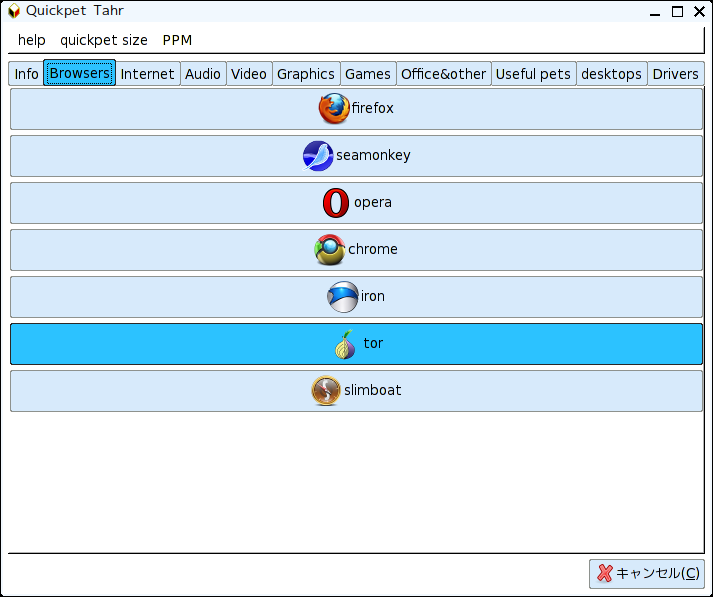Go to the Drivers tab
Image resolution: width=713 pixels, height=597 pixels.
click(675, 74)
